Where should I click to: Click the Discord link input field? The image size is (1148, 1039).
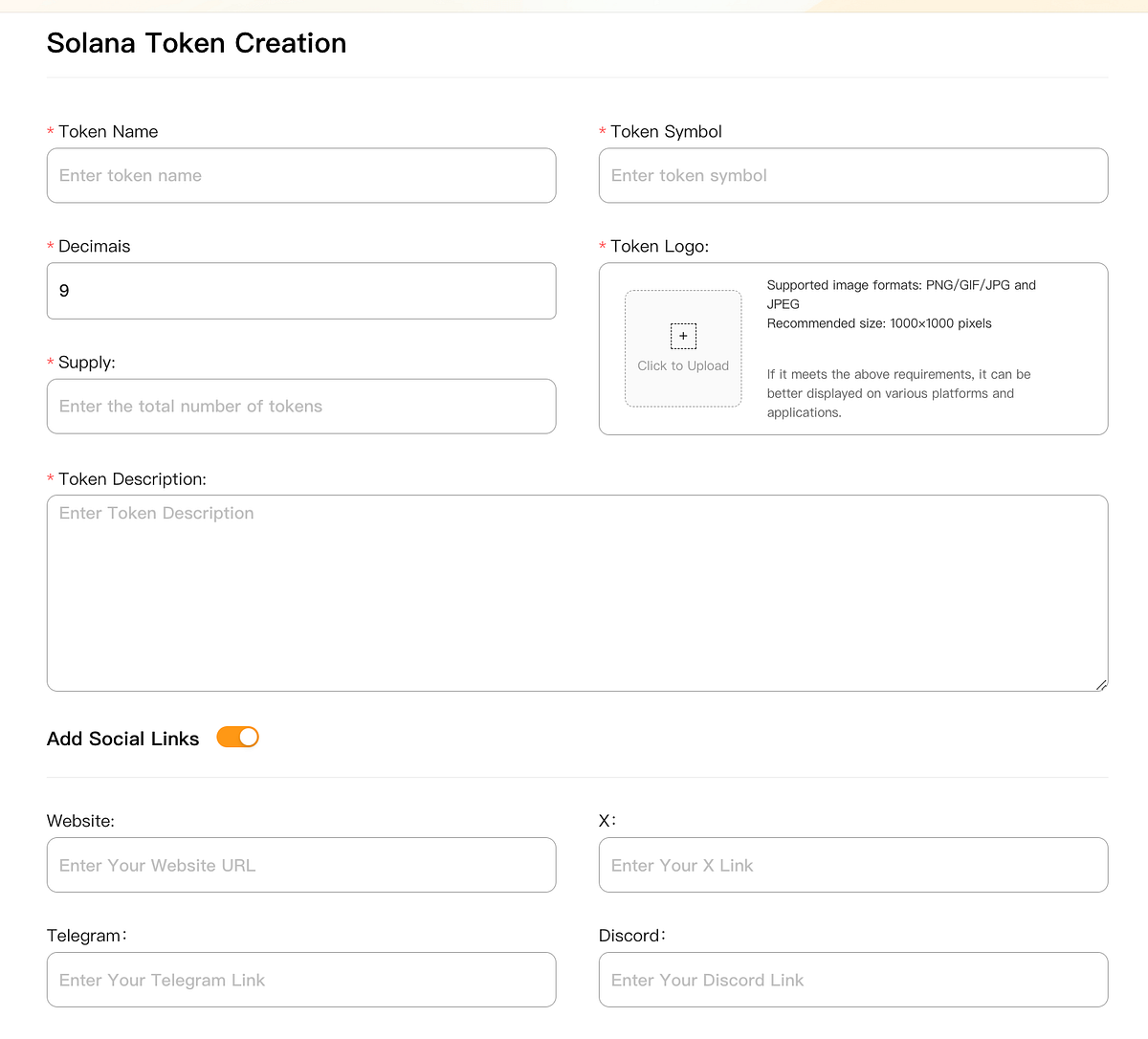pyautogui.click(x=852, y=980)
